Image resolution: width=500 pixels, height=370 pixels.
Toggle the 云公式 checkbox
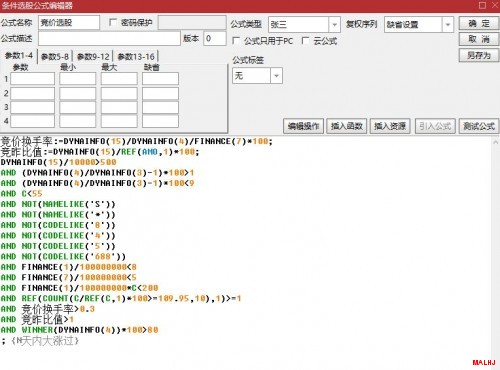305,41
